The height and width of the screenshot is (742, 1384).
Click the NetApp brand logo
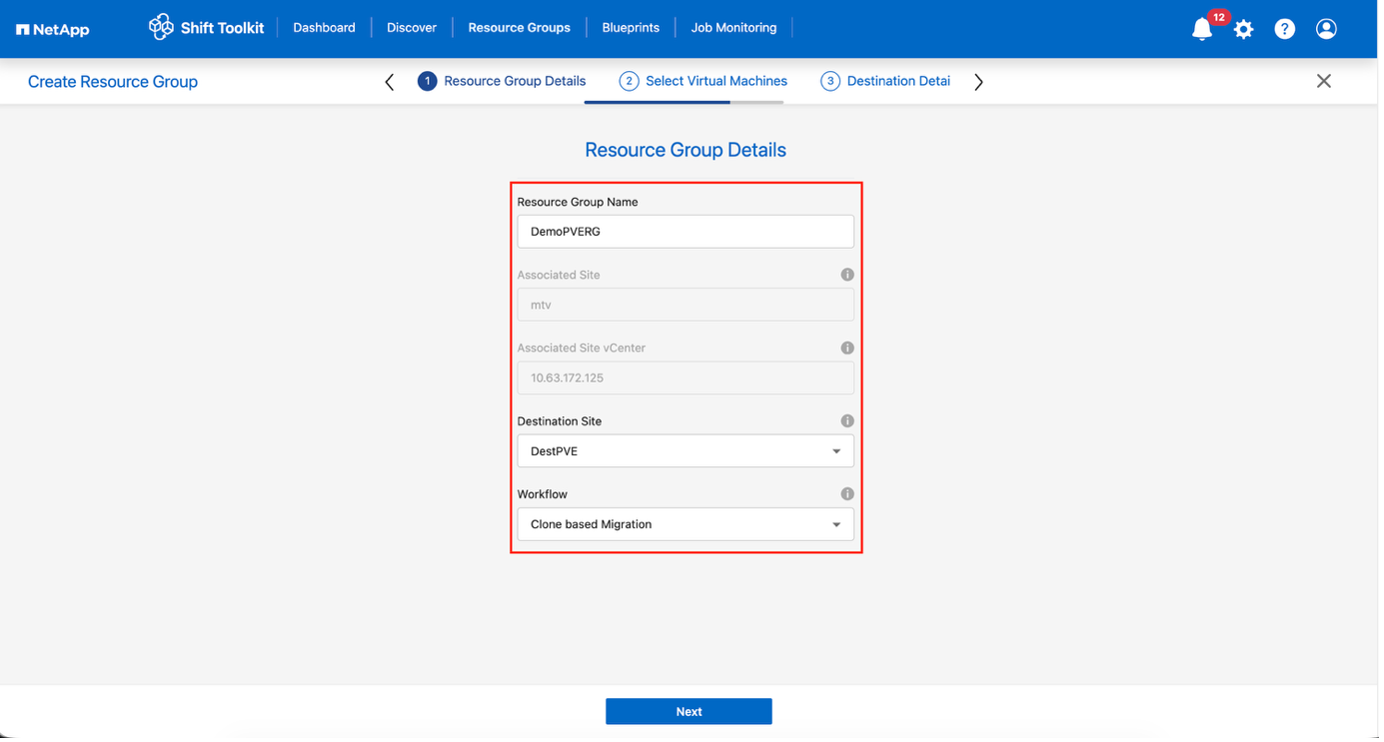point(52,29)
